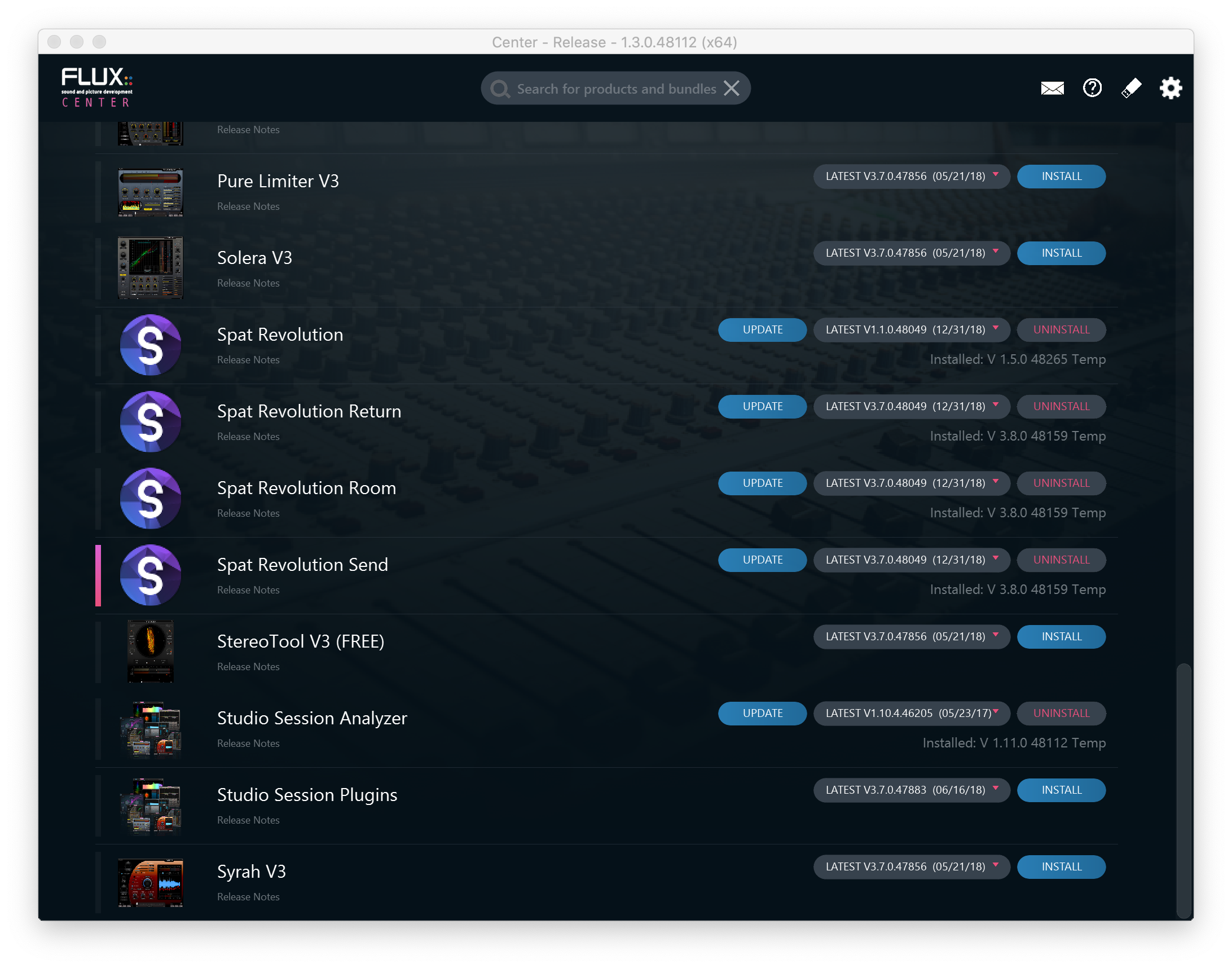1232x968 pixels.
Task: Click the Syrah V3 product thumbnail
Action: click(x=150, y=882)
